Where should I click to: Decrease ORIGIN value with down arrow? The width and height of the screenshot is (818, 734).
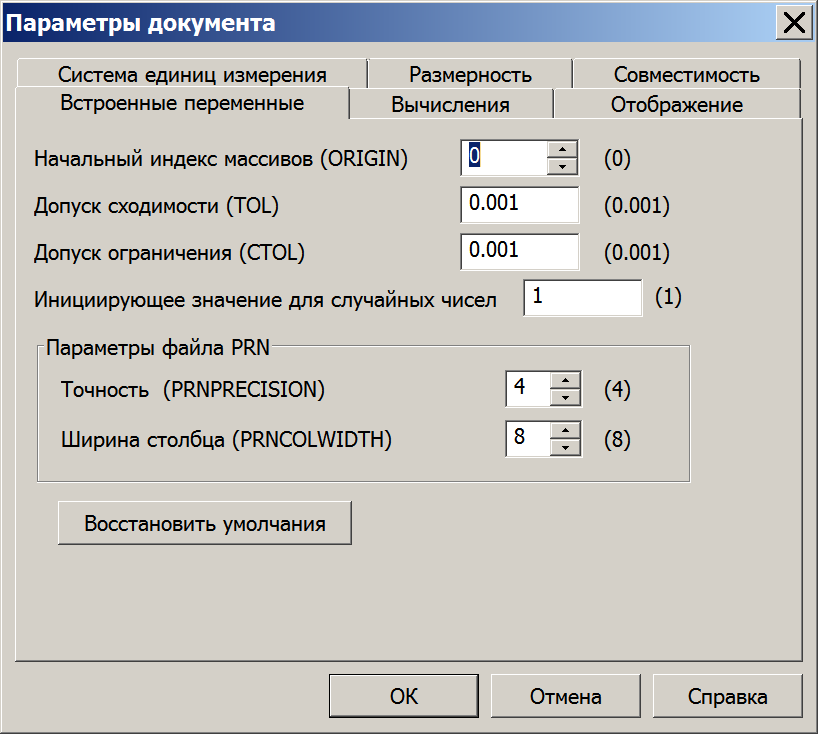pyautogui.click(x=562, y=166)
